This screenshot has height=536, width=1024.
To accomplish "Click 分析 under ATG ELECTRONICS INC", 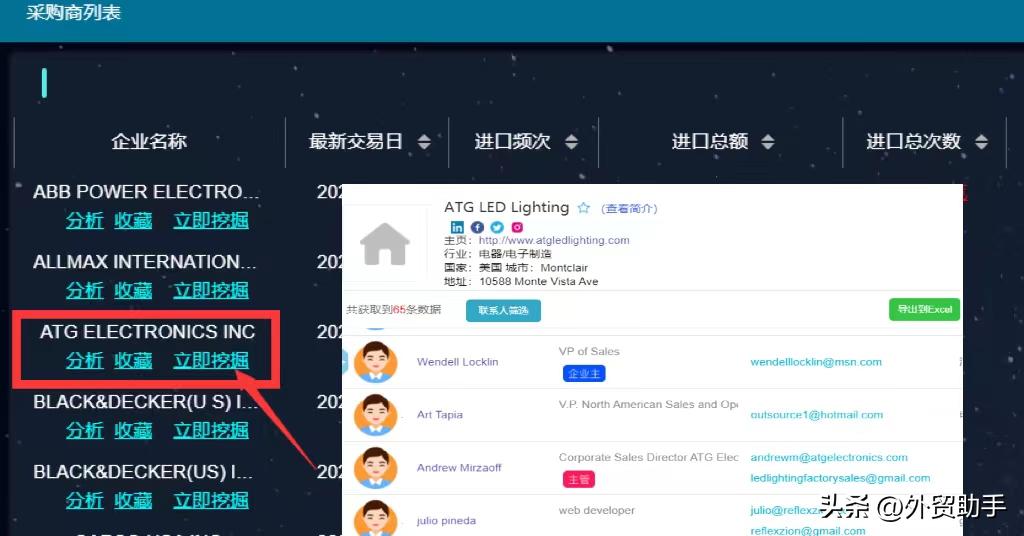I will pos(85,360).
